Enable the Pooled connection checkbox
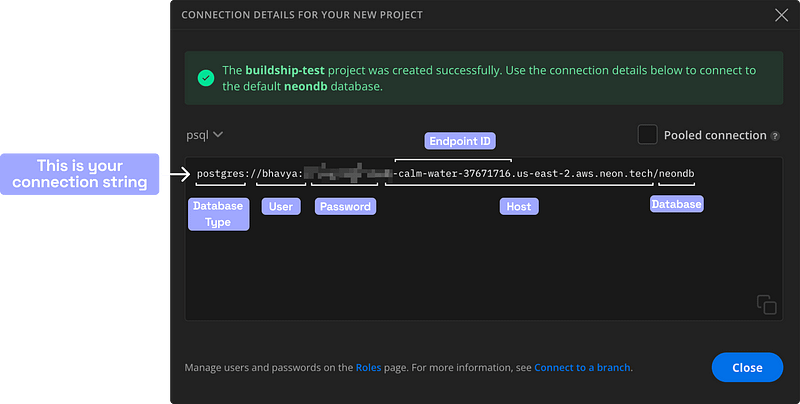The height and width of the screenshot is (404, 800). [647, 135]
